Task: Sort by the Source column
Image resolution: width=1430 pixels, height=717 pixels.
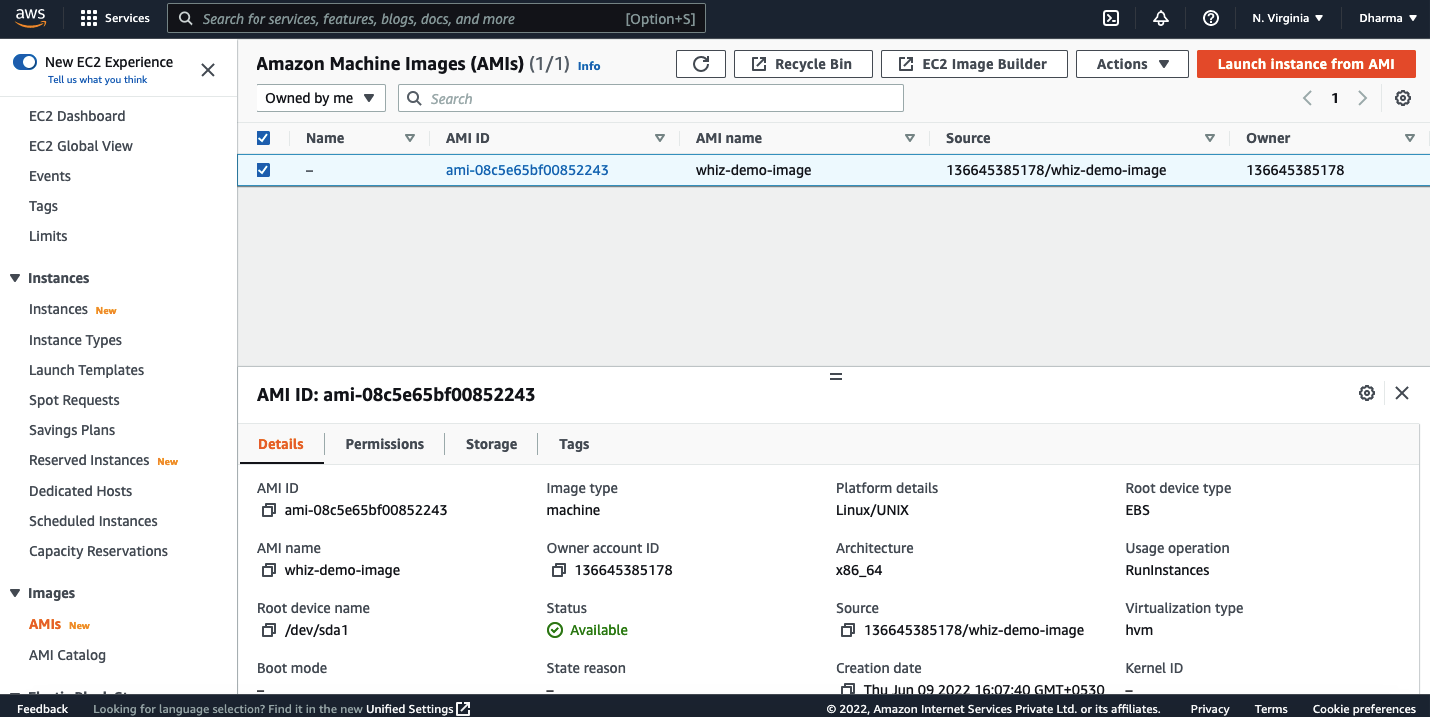Action: [1209, 138]
